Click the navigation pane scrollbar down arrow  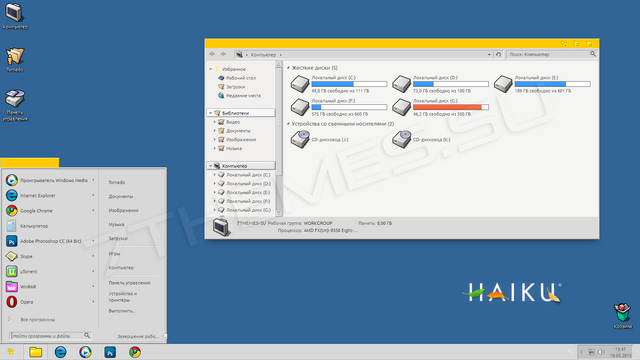click(279, 213)
